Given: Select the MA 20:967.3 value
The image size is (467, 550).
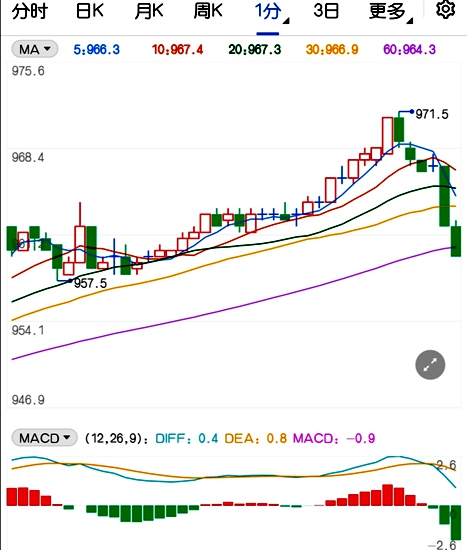Looking at the screenshot, I should (255, 49).
